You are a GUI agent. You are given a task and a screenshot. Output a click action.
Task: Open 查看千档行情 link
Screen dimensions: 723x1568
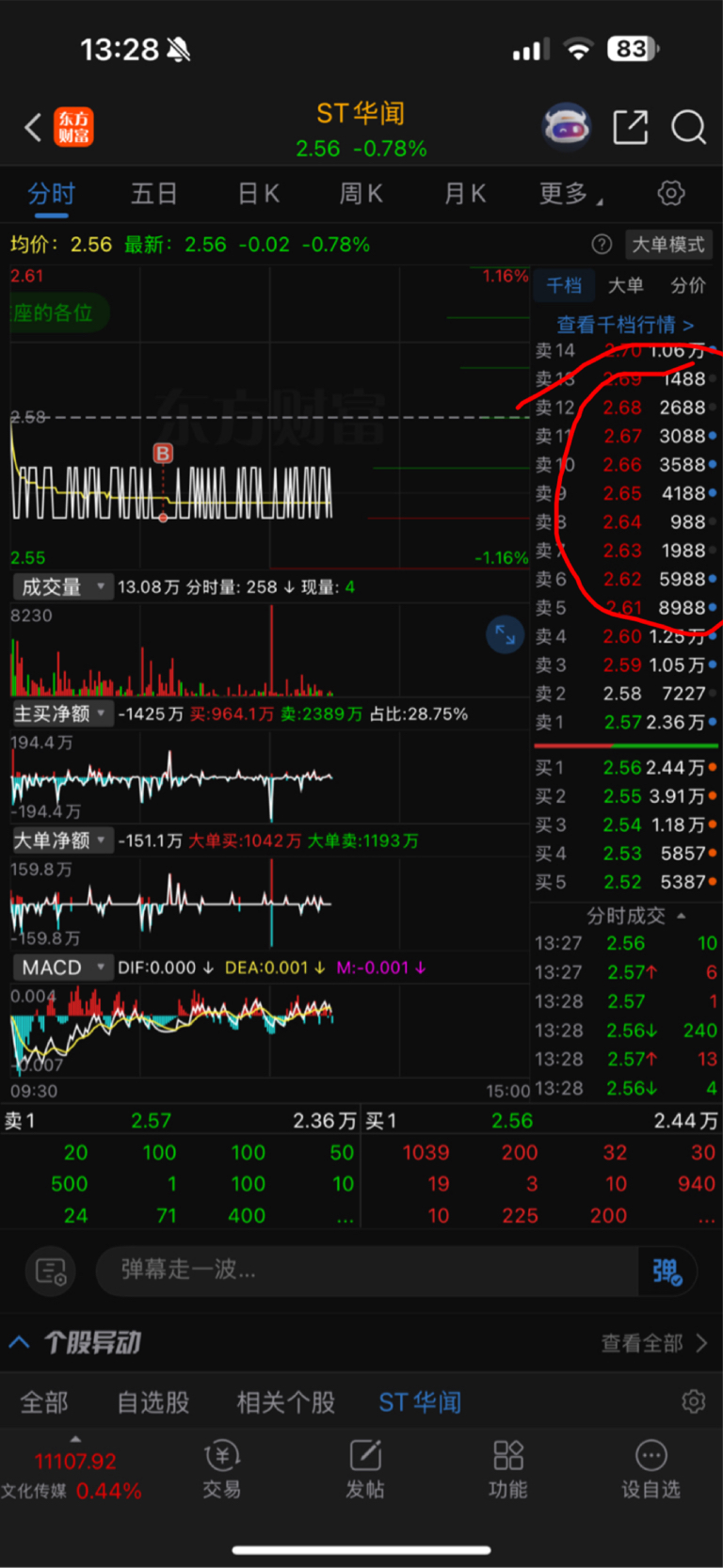pos(625,325)
